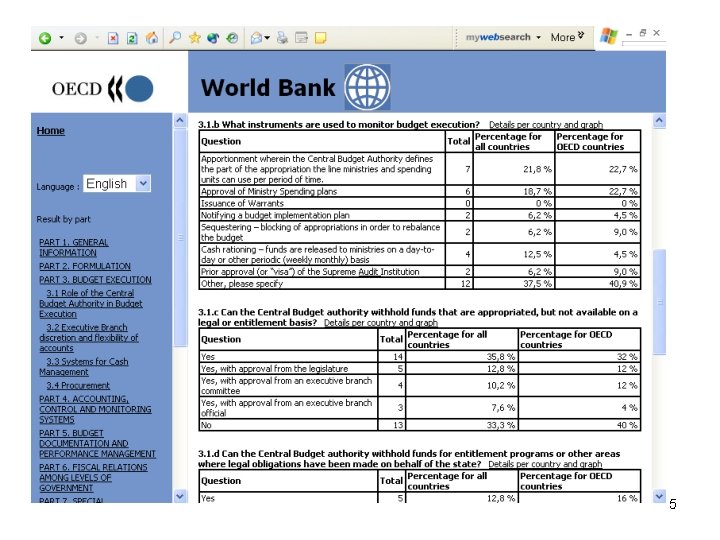Click the World Bank globe logo
This screenshot has height=540, width=720.
click(367, 87)
